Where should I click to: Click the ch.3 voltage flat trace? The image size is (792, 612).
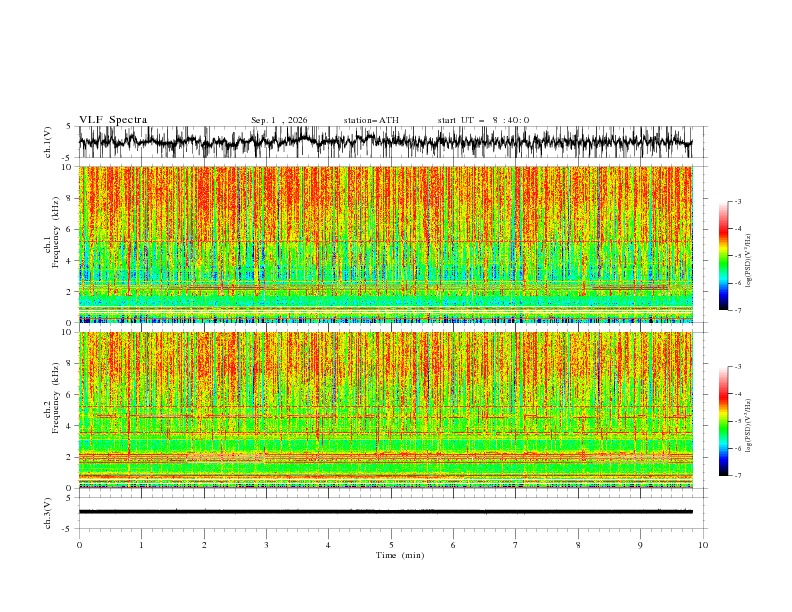385,512
